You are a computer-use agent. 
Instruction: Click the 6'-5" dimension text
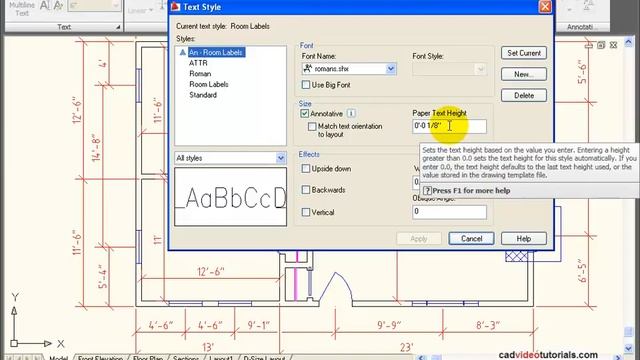[582, 269]
